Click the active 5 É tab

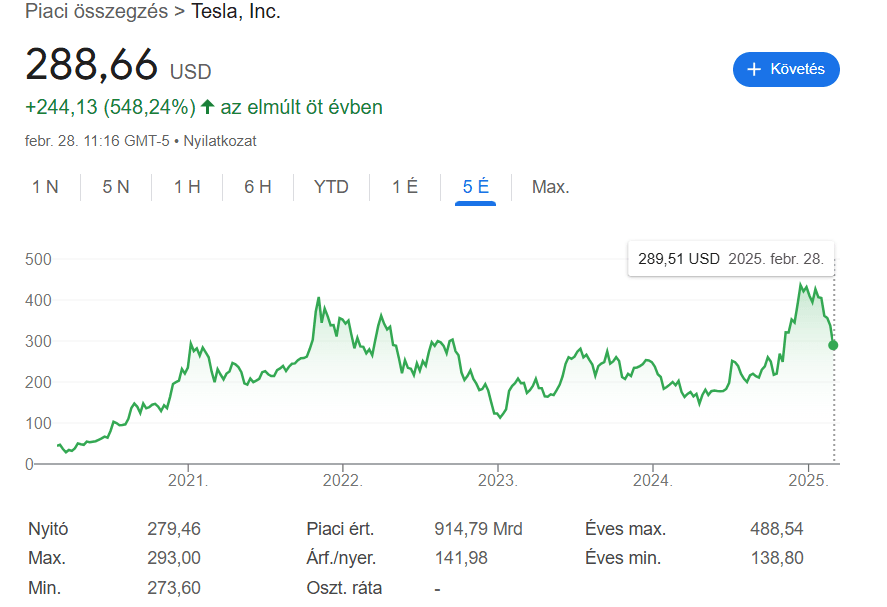pyautogui.click(x=475, y=187)
